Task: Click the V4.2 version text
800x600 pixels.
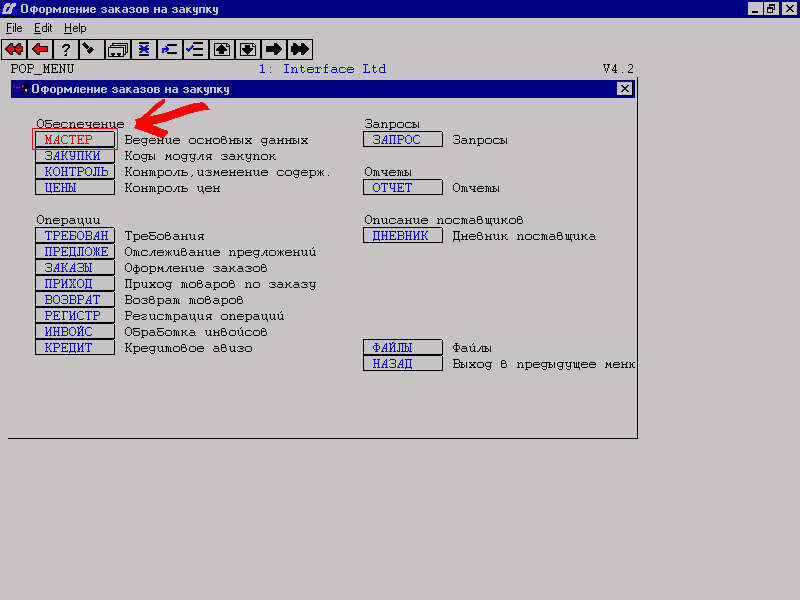Action: 618,69
